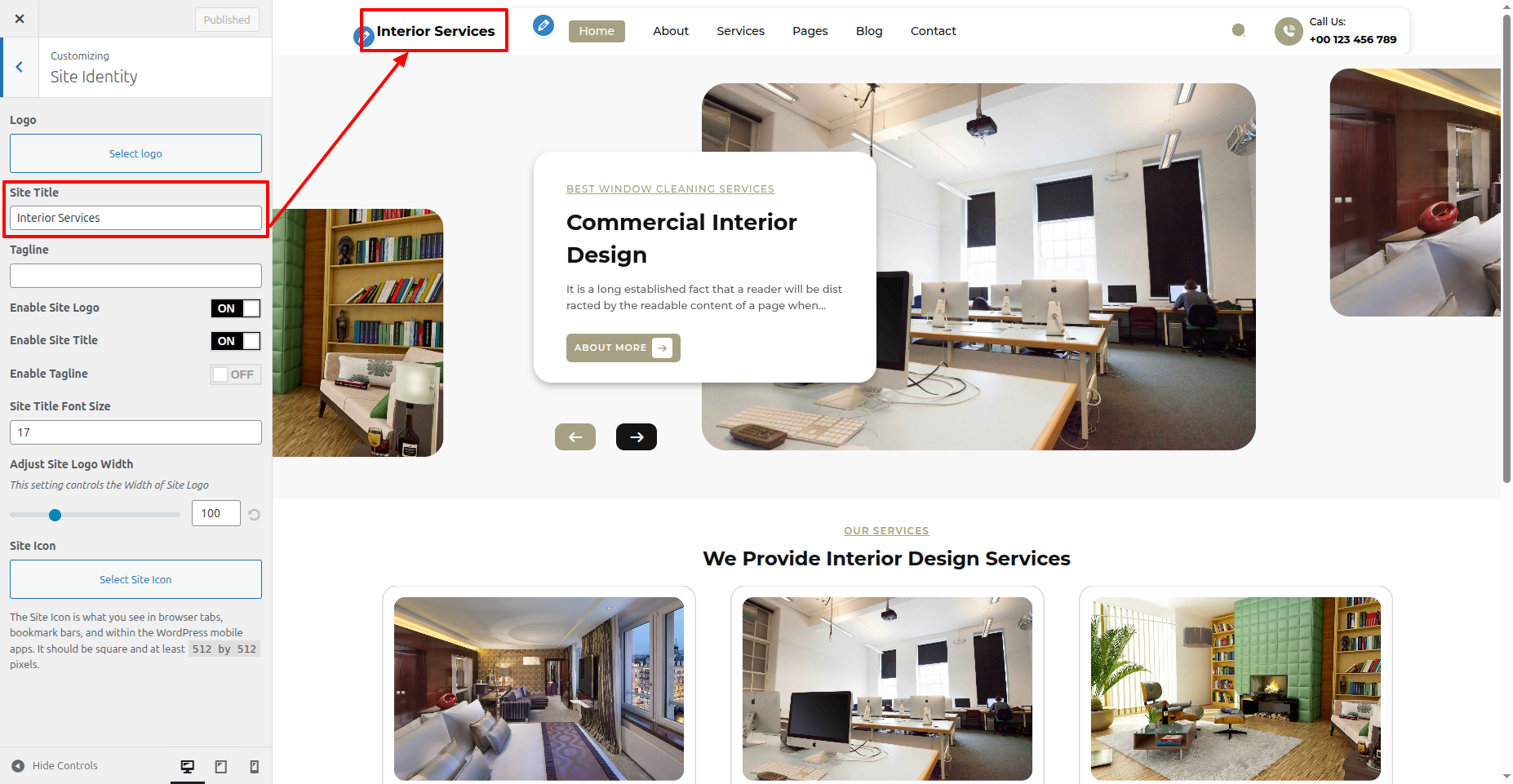Go to next slide with the black arrow
The height and width of the screenshot is (784, 1513).
(637, 437)
